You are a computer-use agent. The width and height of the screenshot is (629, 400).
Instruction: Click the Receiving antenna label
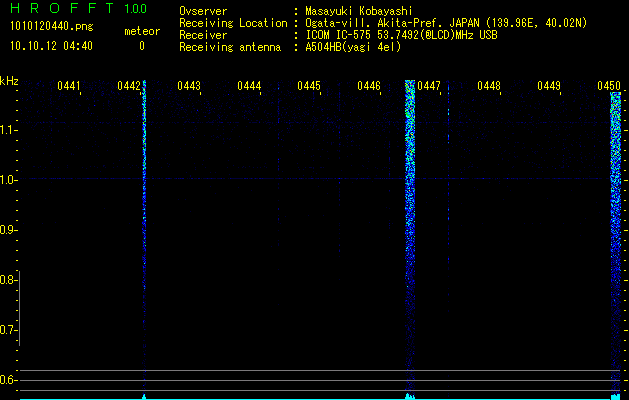230,47
